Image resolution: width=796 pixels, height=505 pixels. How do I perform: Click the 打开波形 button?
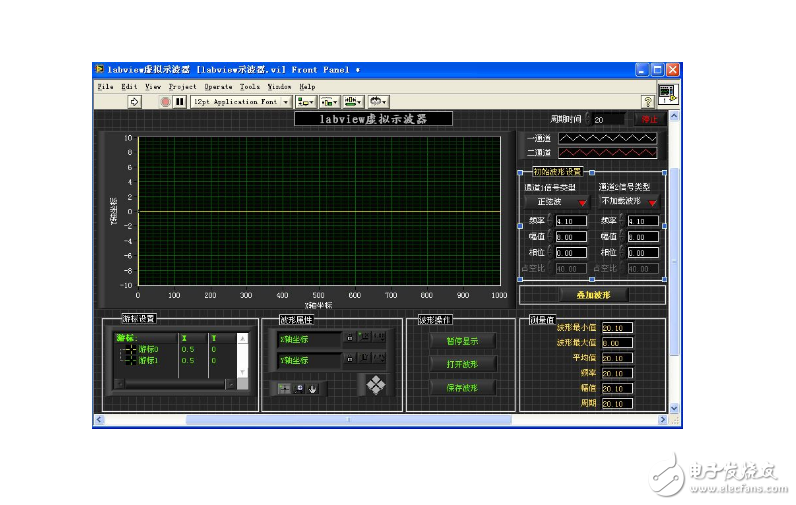pyautogui.click(x=462, y=364)
